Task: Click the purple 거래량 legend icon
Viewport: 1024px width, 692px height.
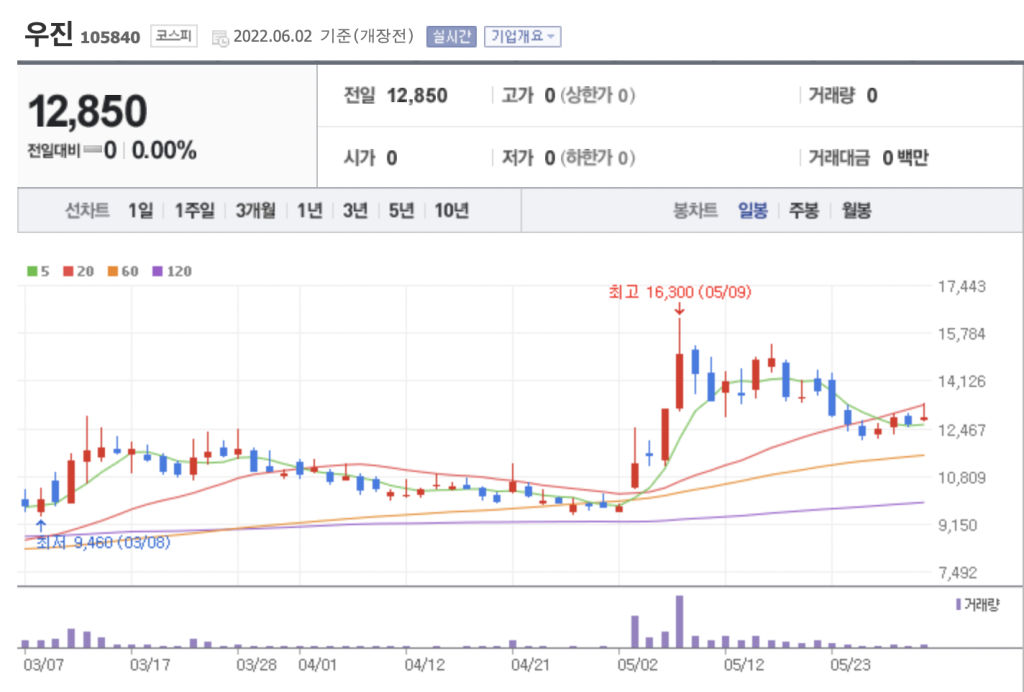Action: coord(959,604)
